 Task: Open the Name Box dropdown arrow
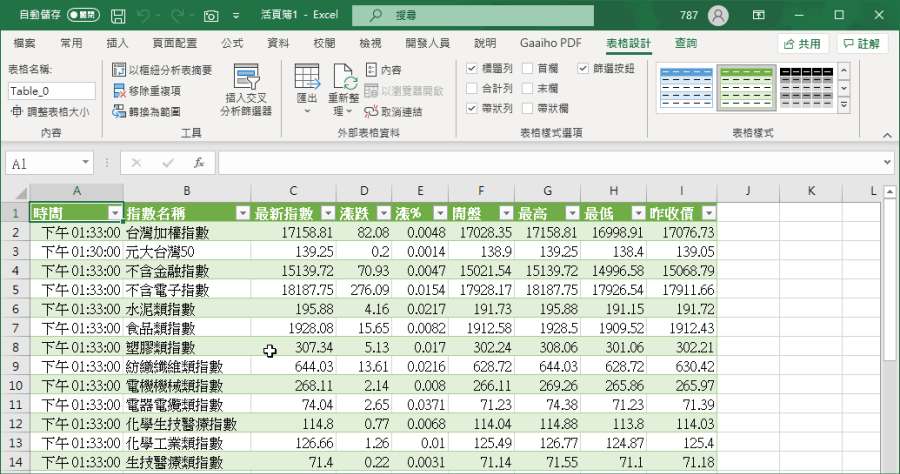point(85,162)
